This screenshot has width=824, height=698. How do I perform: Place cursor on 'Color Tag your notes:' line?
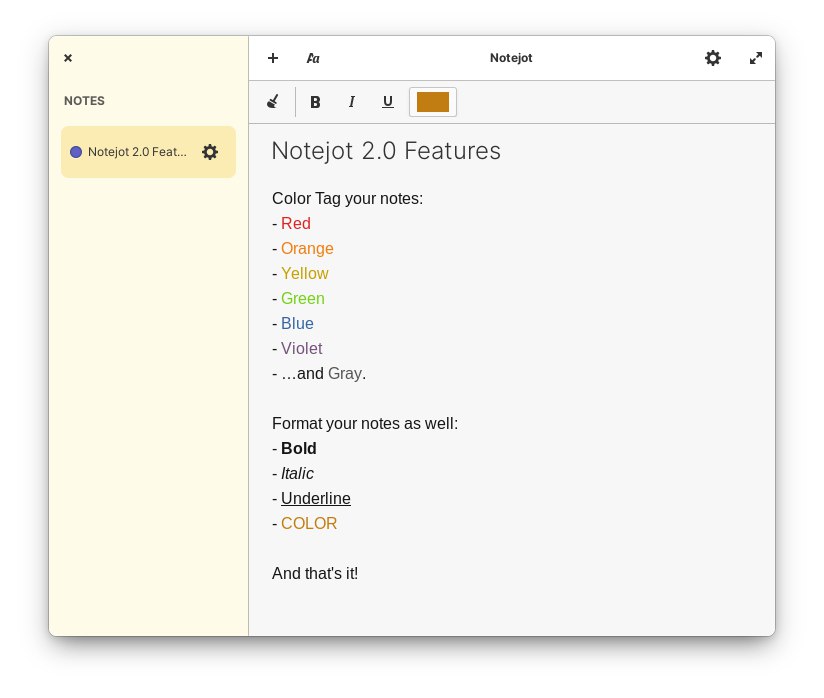(347, 199)
